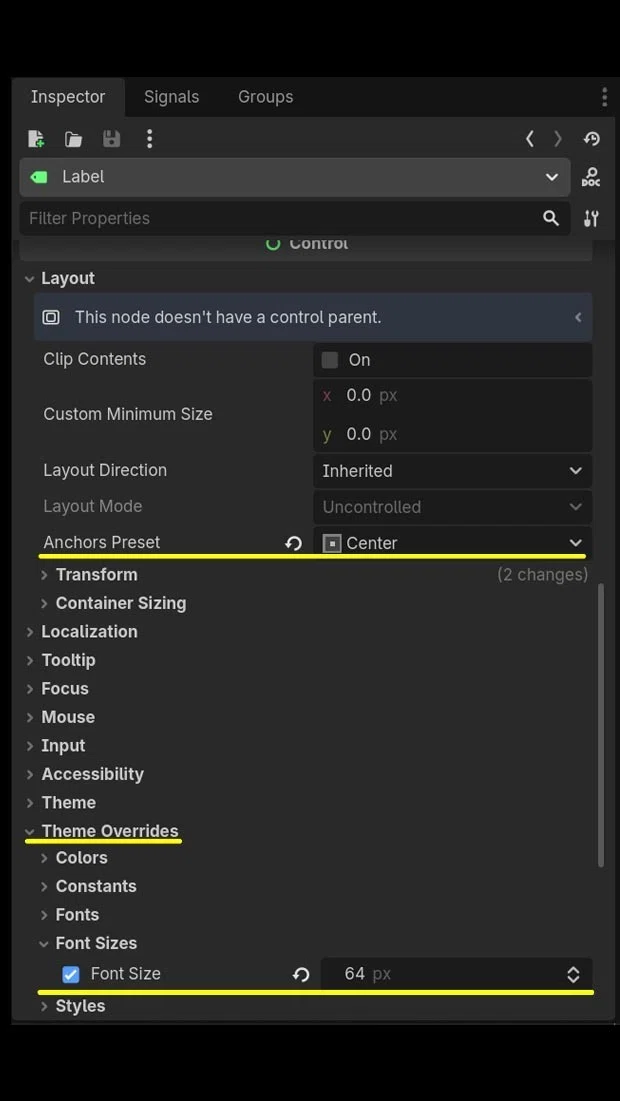
Task: Expand the Tooltip section
Action: point(68,660)
